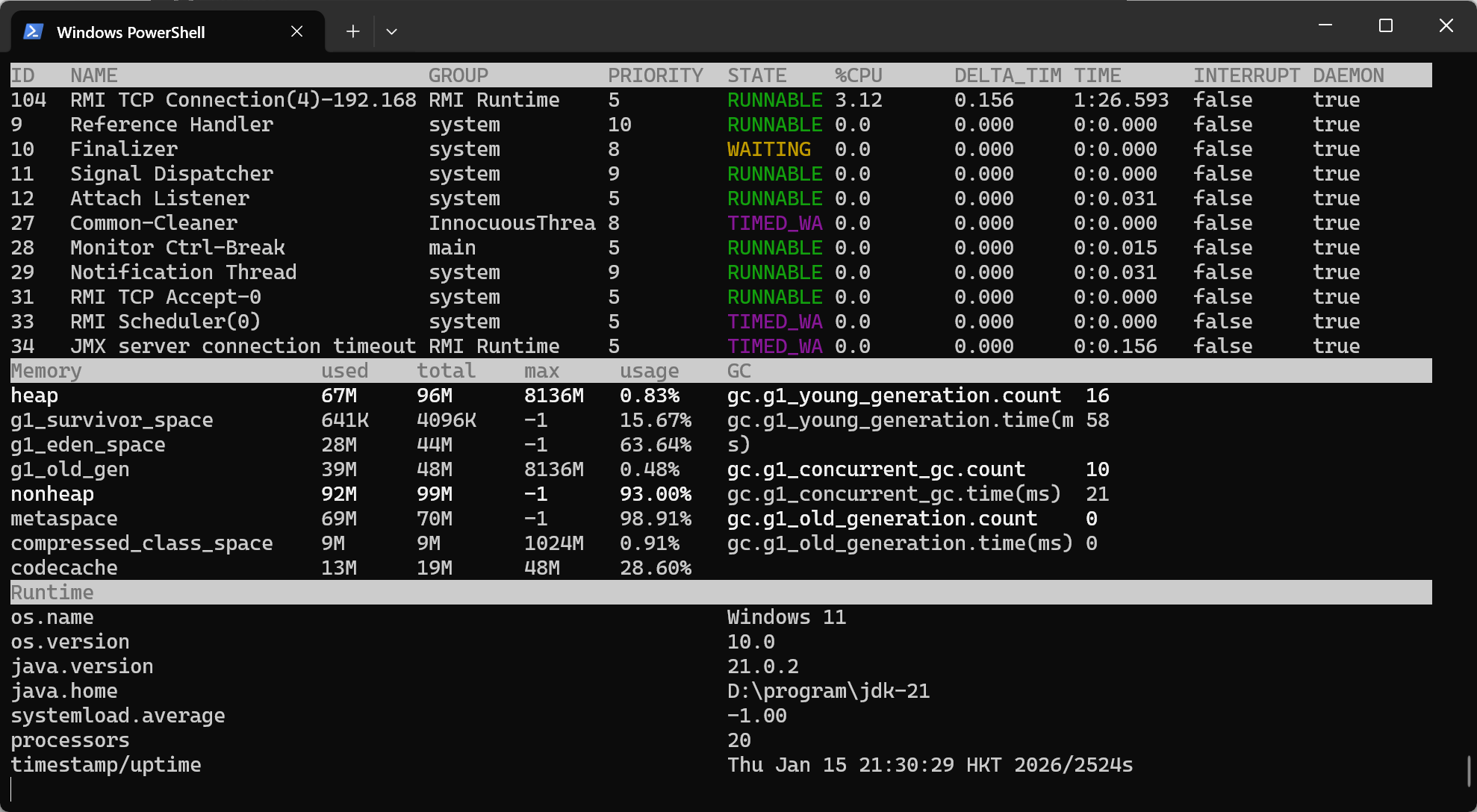Minimize the terminal window
This screenshot has height=812, width=1477.
point(1325,25)
